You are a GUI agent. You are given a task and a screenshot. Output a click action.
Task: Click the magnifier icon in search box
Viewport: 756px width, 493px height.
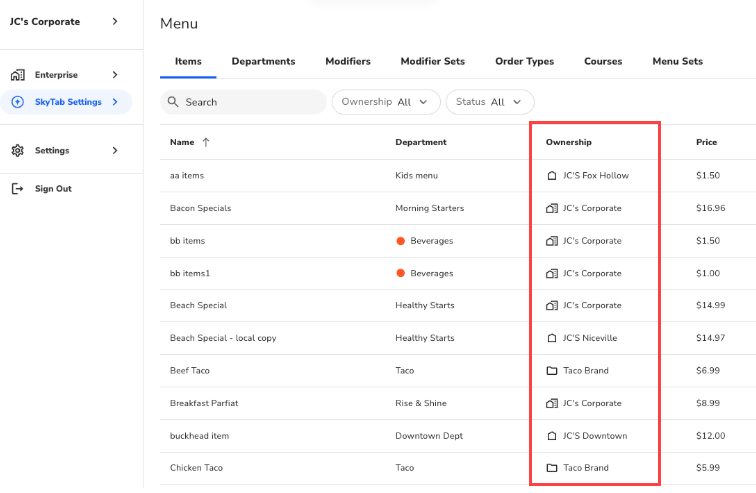(174, 102)
